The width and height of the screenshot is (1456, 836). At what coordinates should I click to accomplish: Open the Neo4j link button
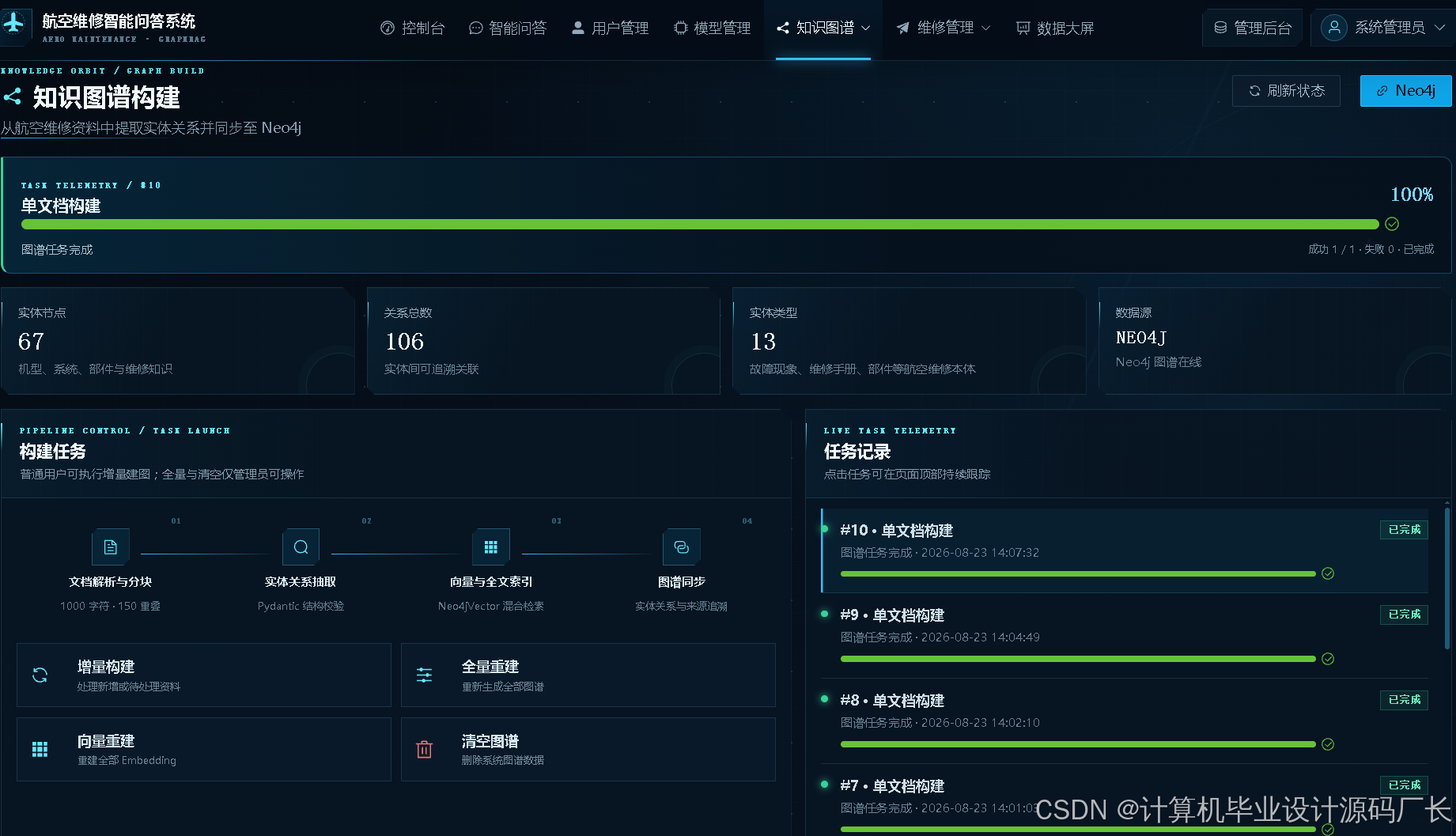pos(1405,91)
